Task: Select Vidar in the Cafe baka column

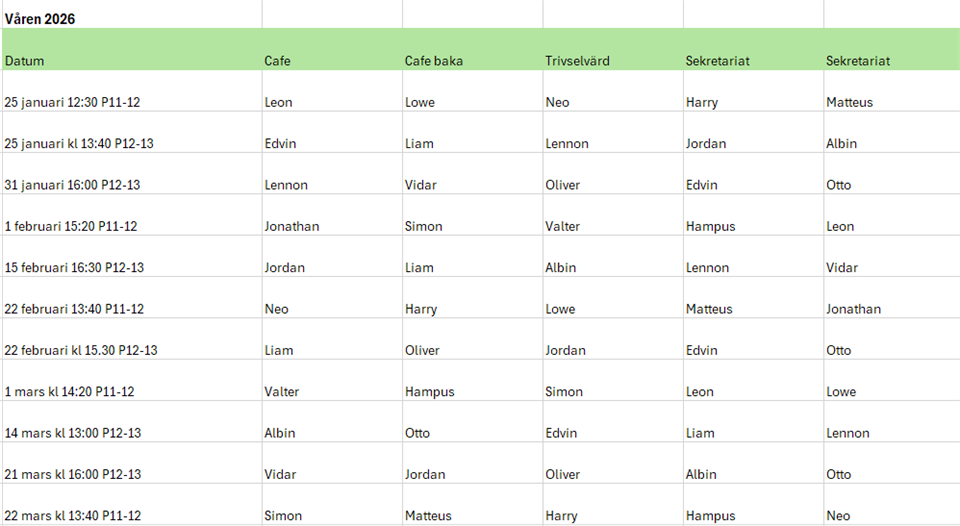Action: coord(422,185)
